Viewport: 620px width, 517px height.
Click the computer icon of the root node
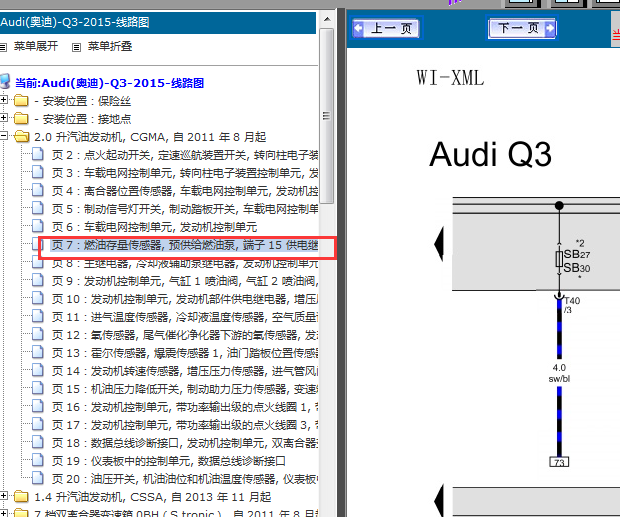tap(6, 81)
